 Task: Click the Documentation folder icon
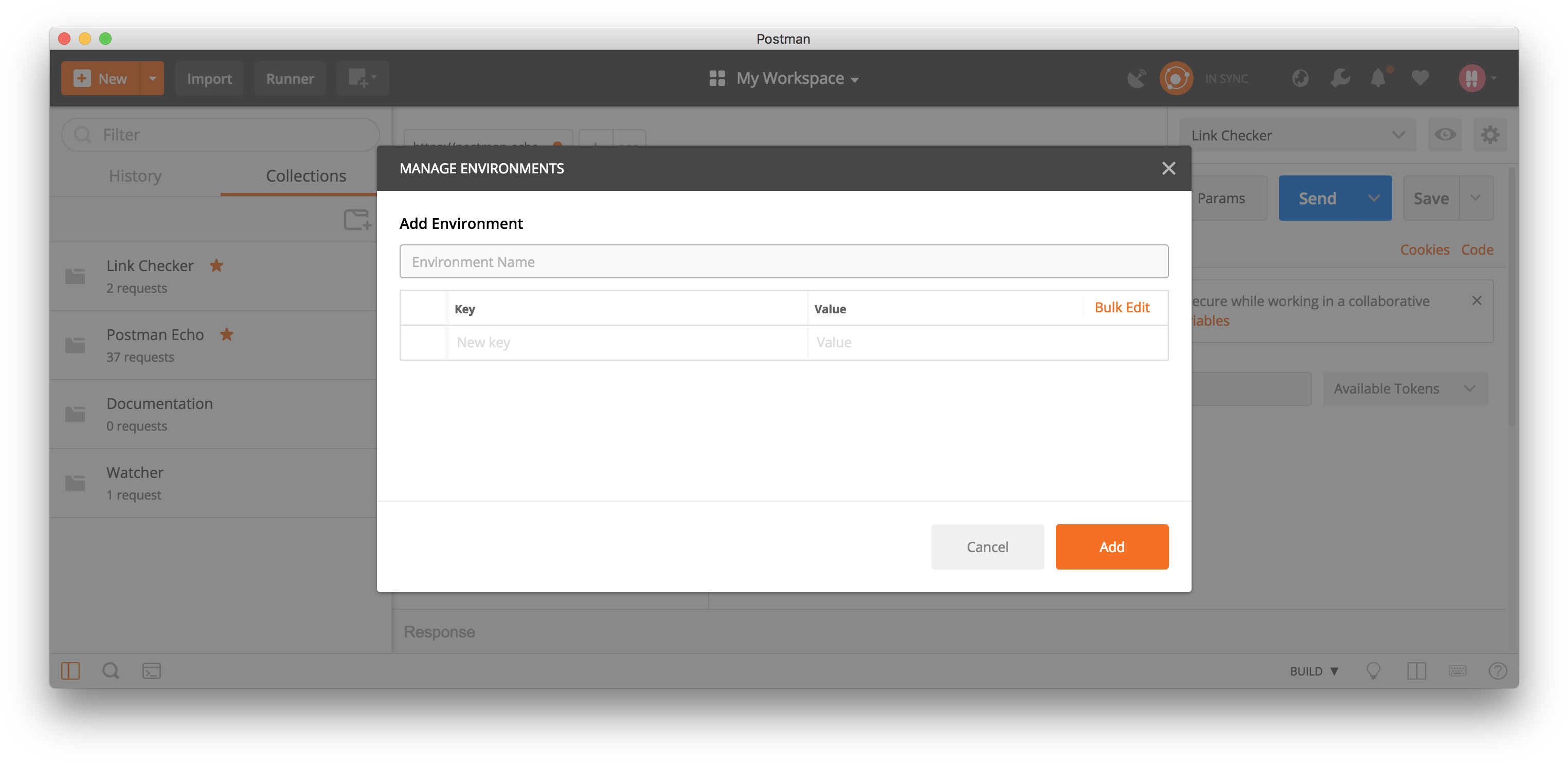coord(75,414)
